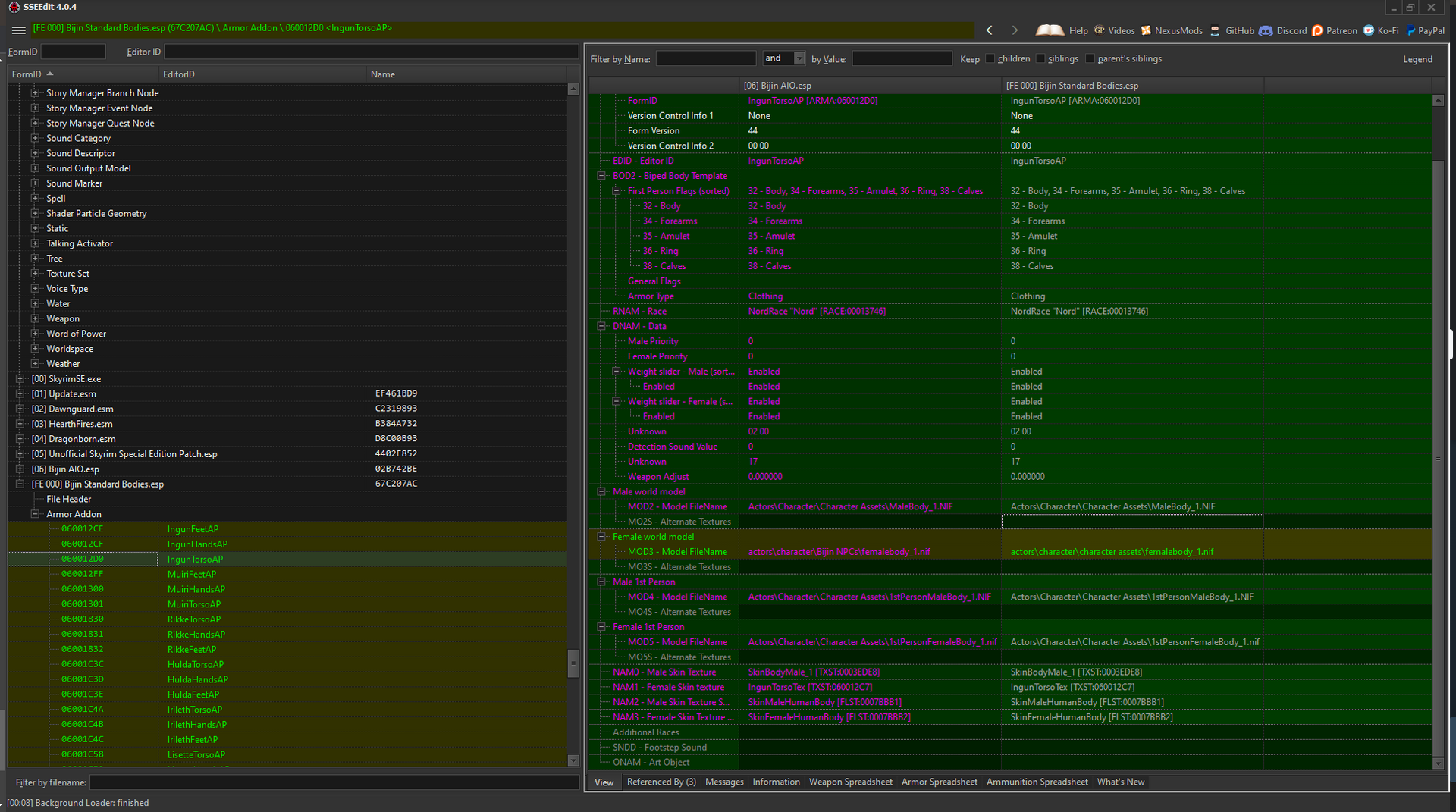Select the MuiriTorsoAP record
The width and height of the screenshot is (1456, 812).
tap(194, 604)
